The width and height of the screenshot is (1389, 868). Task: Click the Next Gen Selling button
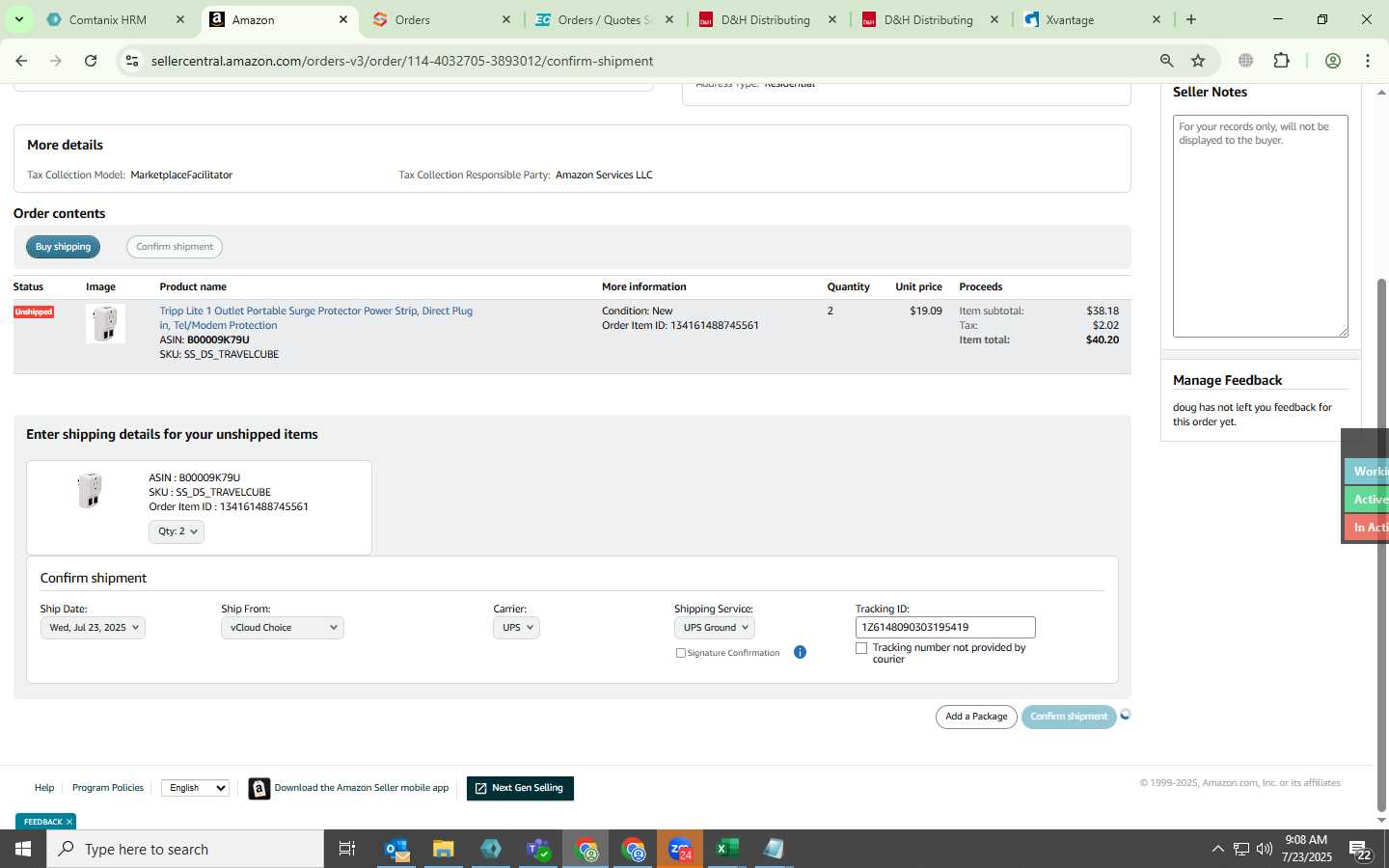pos(520,788)
